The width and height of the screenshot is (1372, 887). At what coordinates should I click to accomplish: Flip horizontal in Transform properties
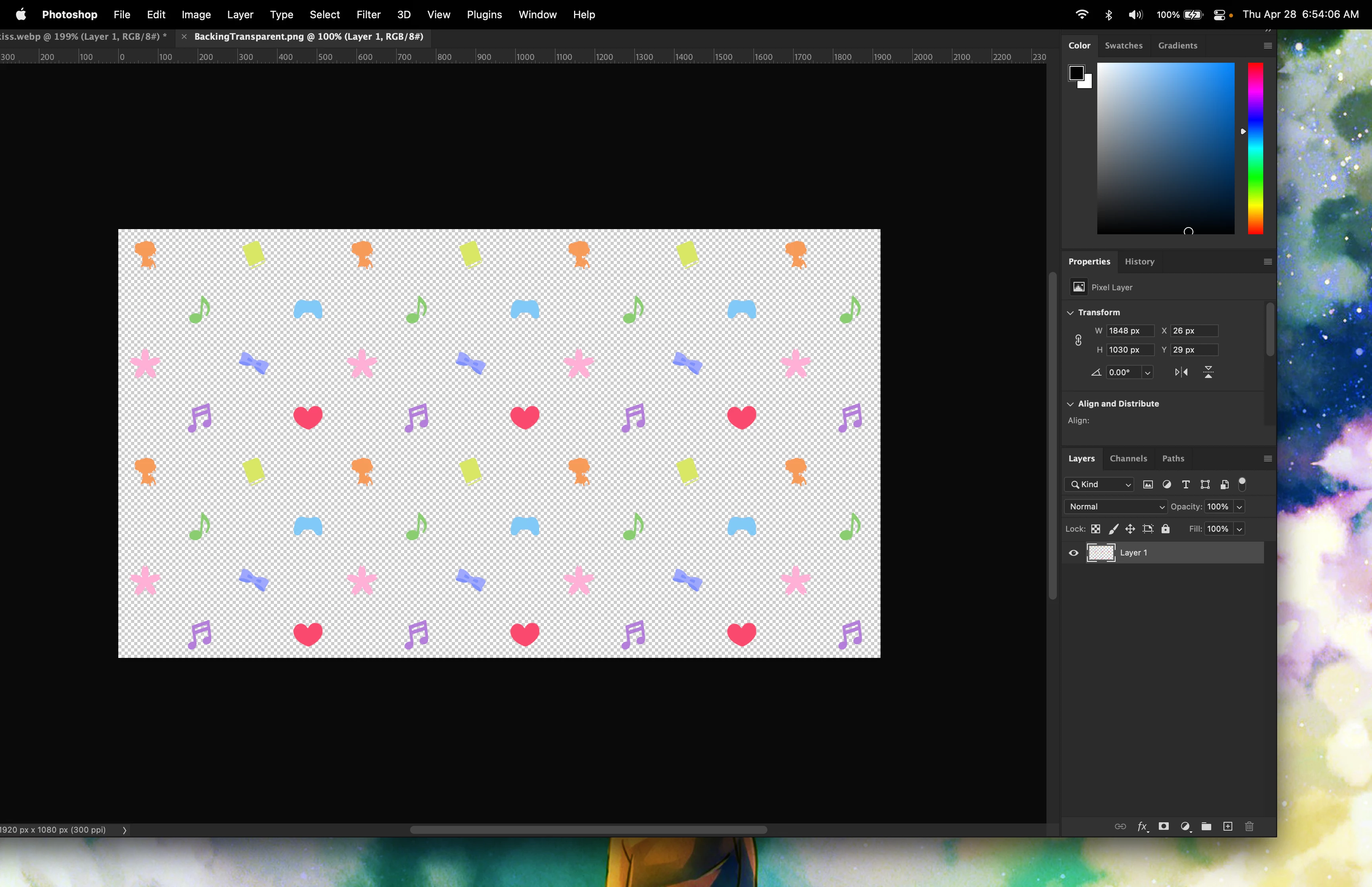1181,372
